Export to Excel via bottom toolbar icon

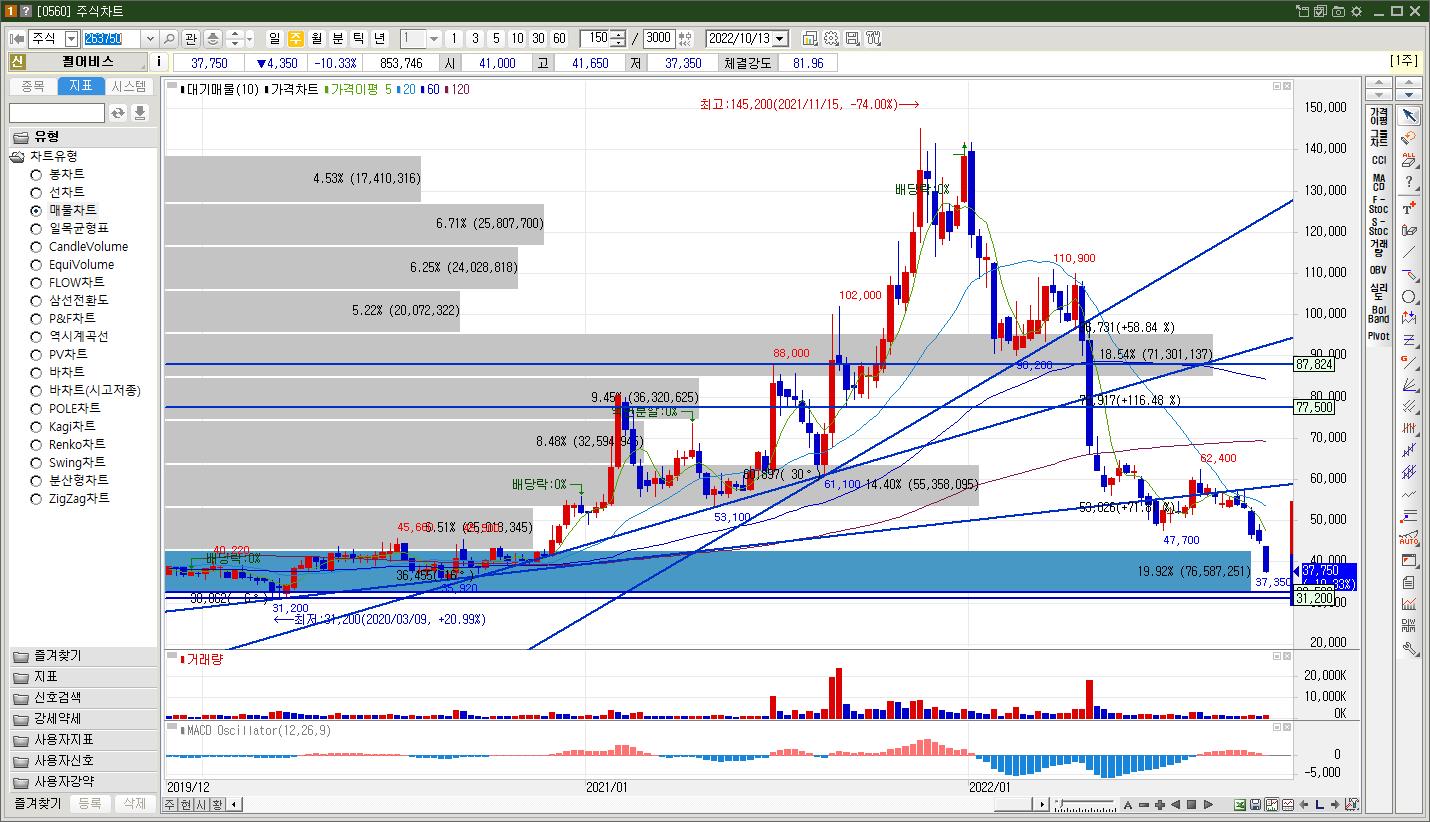coord(1240,805)
